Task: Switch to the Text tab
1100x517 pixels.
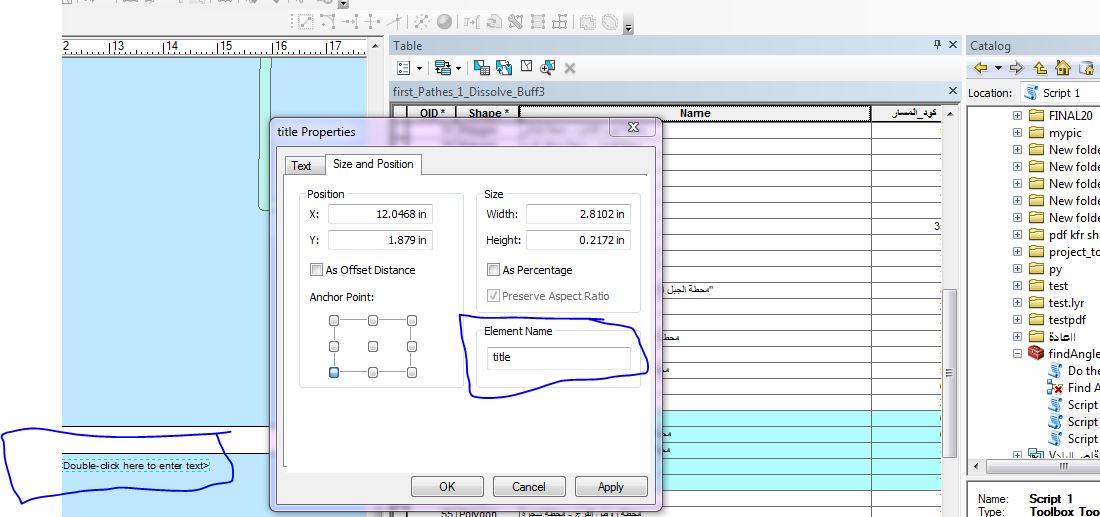Action: coord(302,166)
